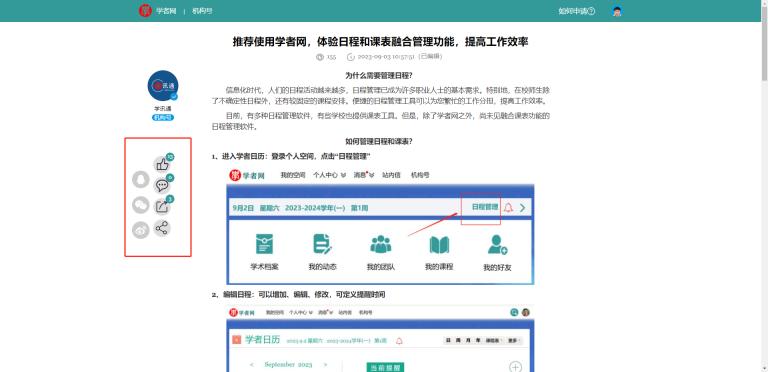This screenshot has width=768, height=372.
Task: Click the red 学者网 logo icon
Action: pyautogui.click(x=145, y=10)
